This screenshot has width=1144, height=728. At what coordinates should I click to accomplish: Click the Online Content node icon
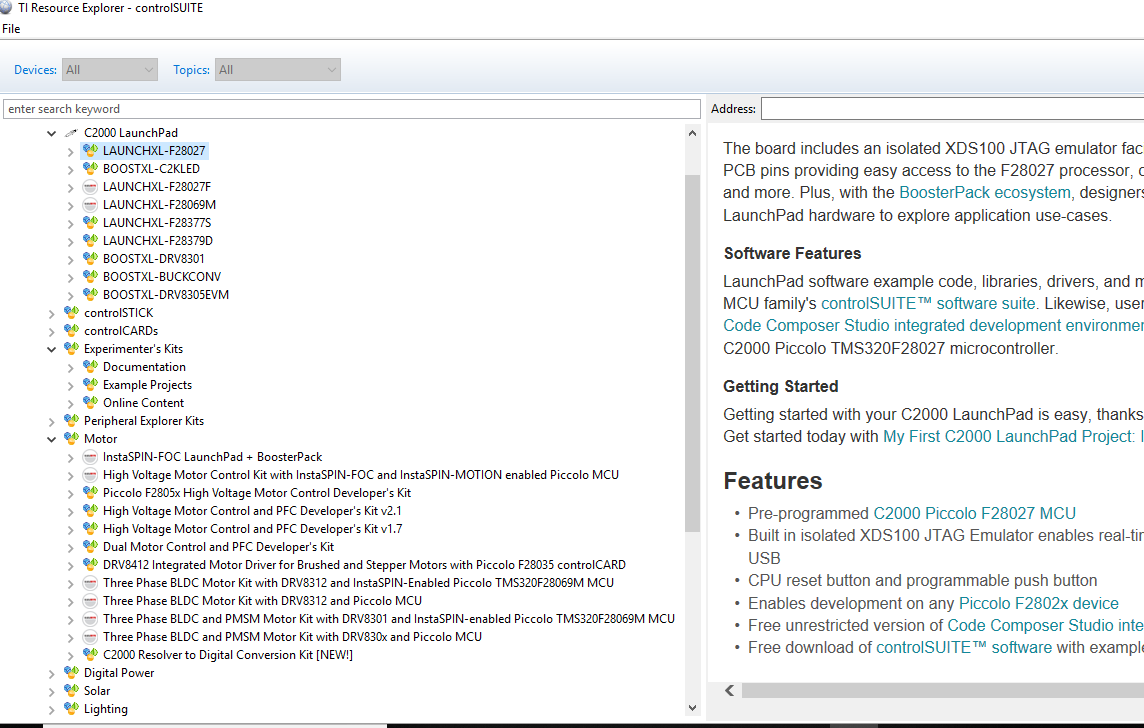[x=90, y=403]
